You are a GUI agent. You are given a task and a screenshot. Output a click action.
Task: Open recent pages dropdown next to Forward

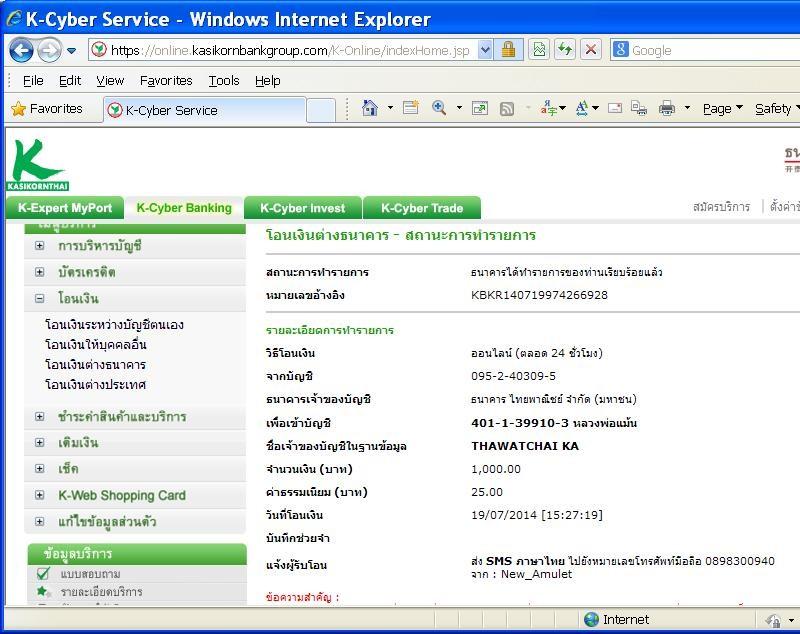click(x=72, y=51)
